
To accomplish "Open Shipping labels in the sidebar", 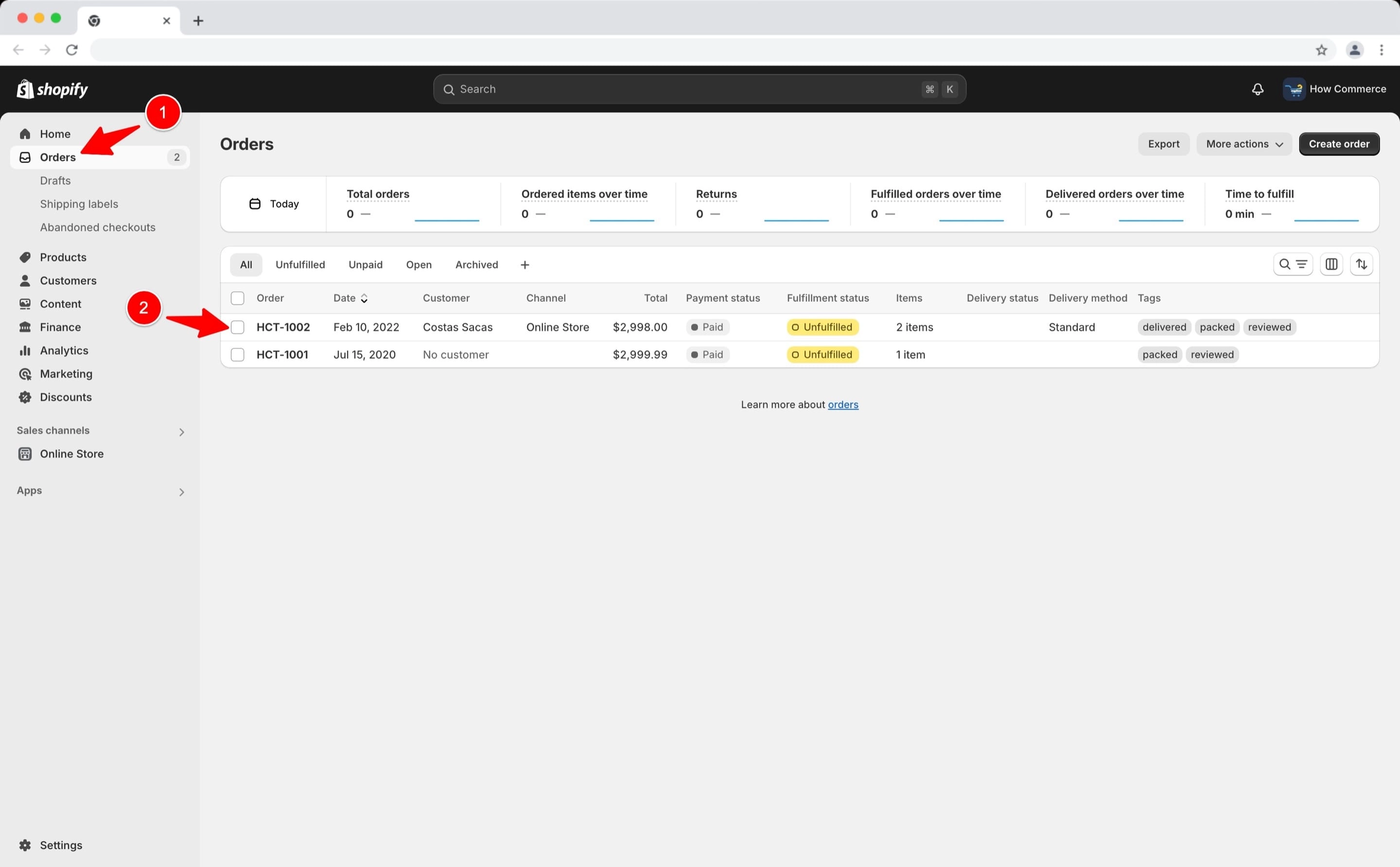I will tap(79, 204).
